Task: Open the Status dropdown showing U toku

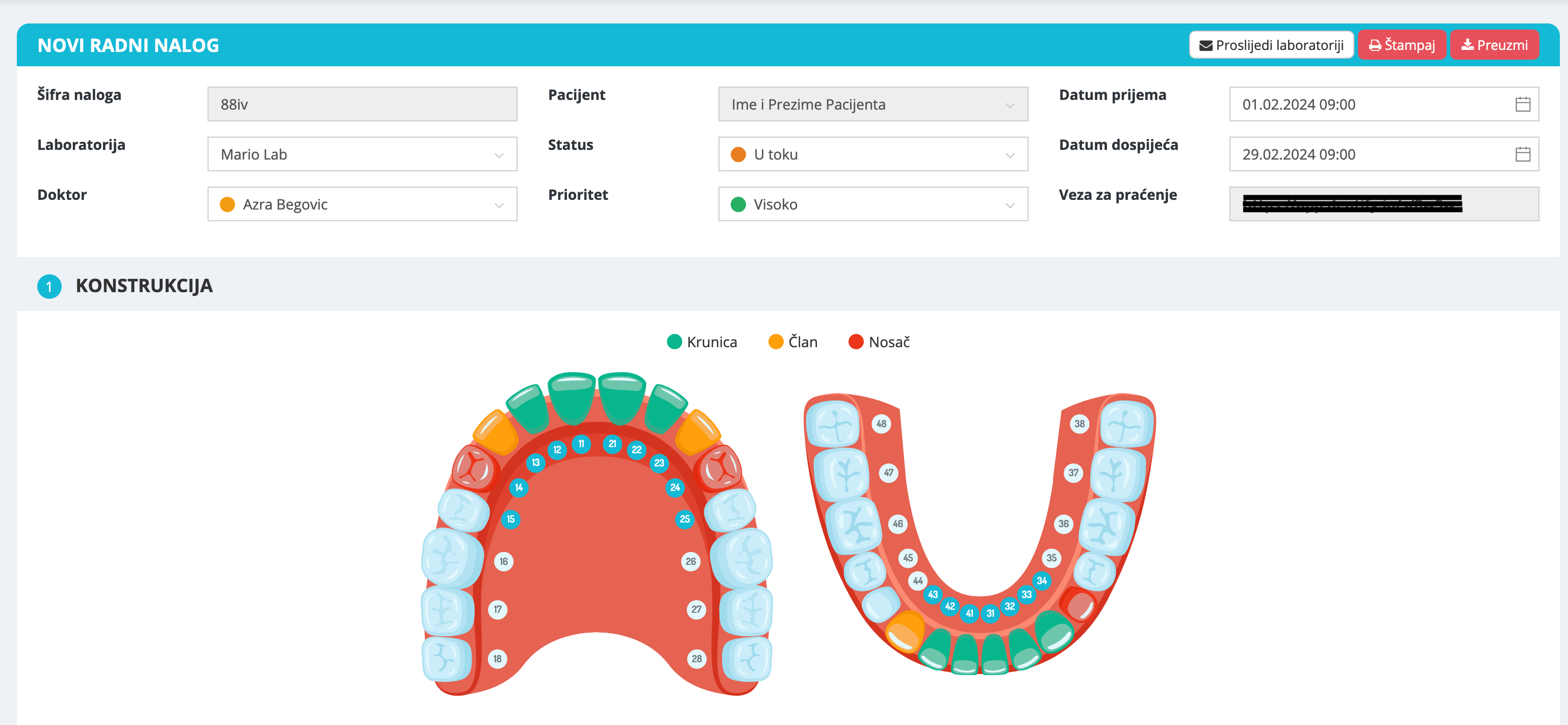Action: [x=873, y=154]
